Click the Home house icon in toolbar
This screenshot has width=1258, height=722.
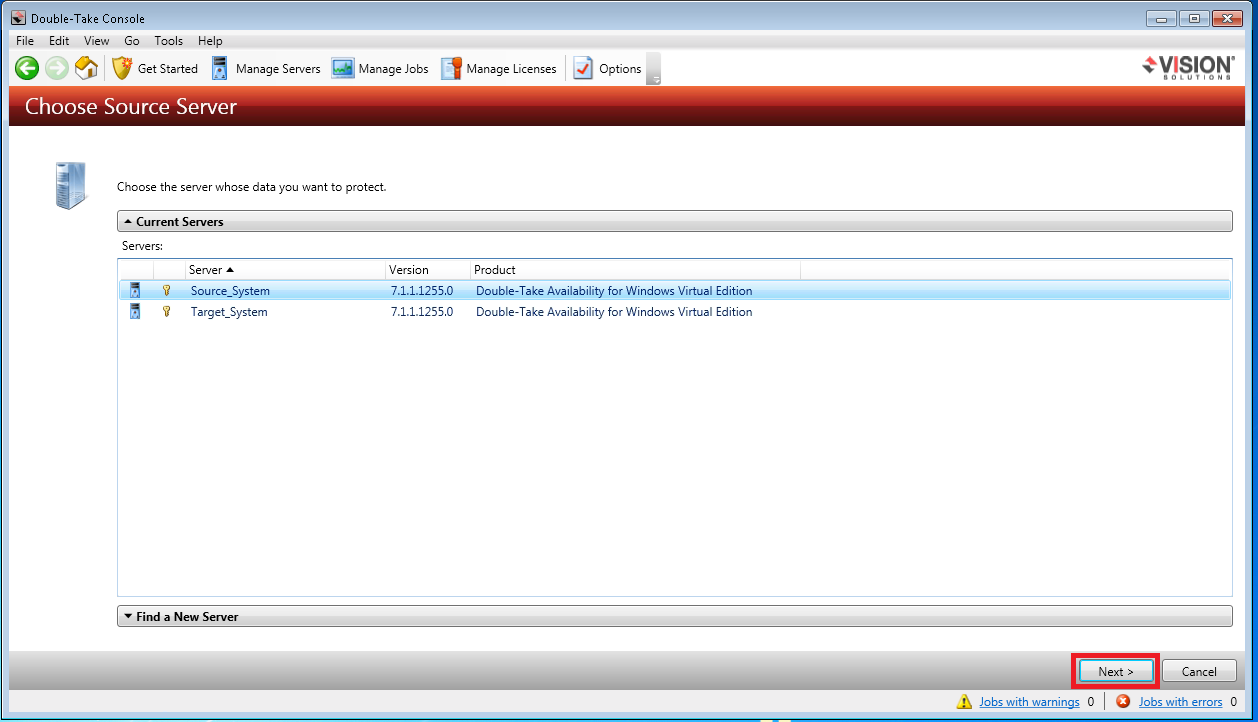(x=86, y=68)
